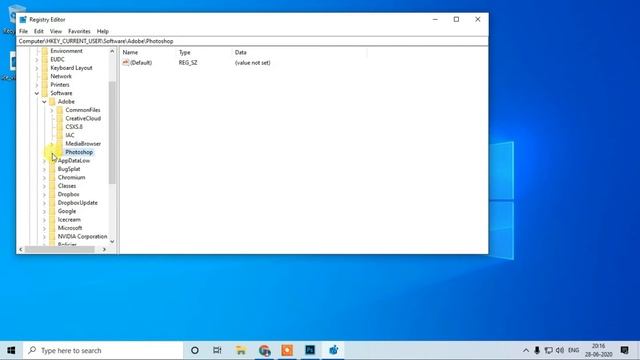Open Photoshop from the taskbar
640x360 pixels.
click(310, 350)
